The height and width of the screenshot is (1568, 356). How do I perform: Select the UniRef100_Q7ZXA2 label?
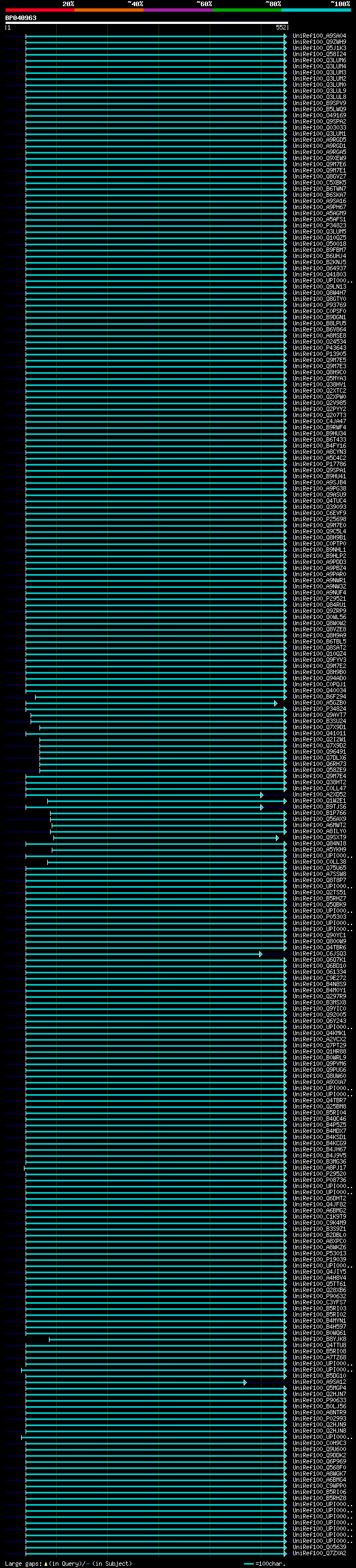(319, 1553)
